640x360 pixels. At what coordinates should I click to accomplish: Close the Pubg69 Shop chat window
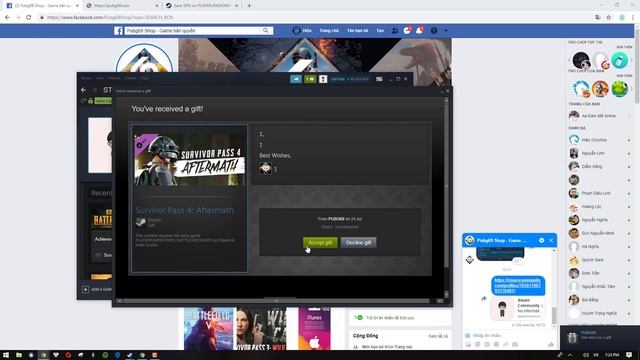551,240
